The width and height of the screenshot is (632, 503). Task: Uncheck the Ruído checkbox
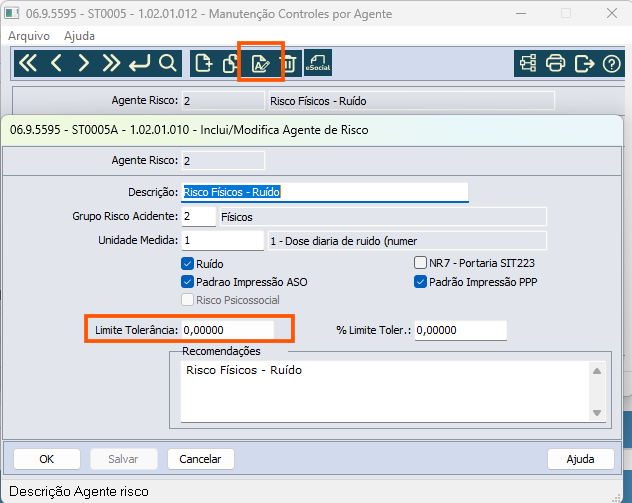pos(187,264)
